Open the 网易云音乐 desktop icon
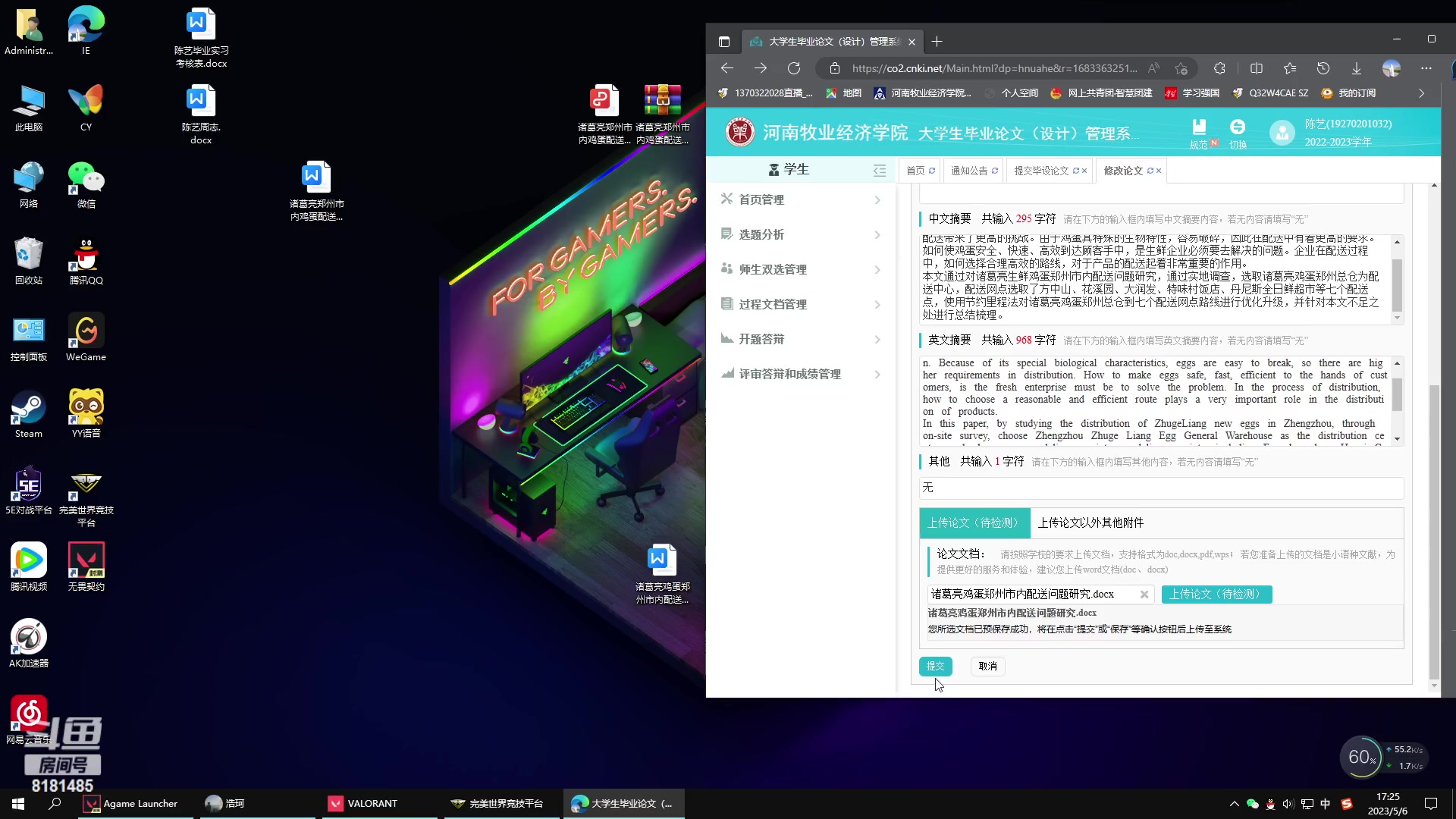 (29, 719)
